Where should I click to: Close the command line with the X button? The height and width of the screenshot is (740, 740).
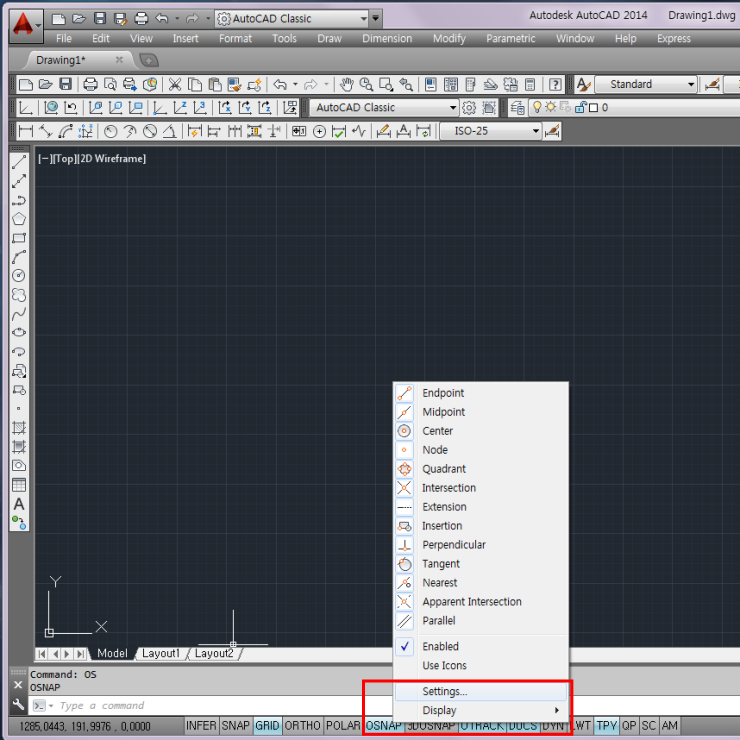[18, 685]
